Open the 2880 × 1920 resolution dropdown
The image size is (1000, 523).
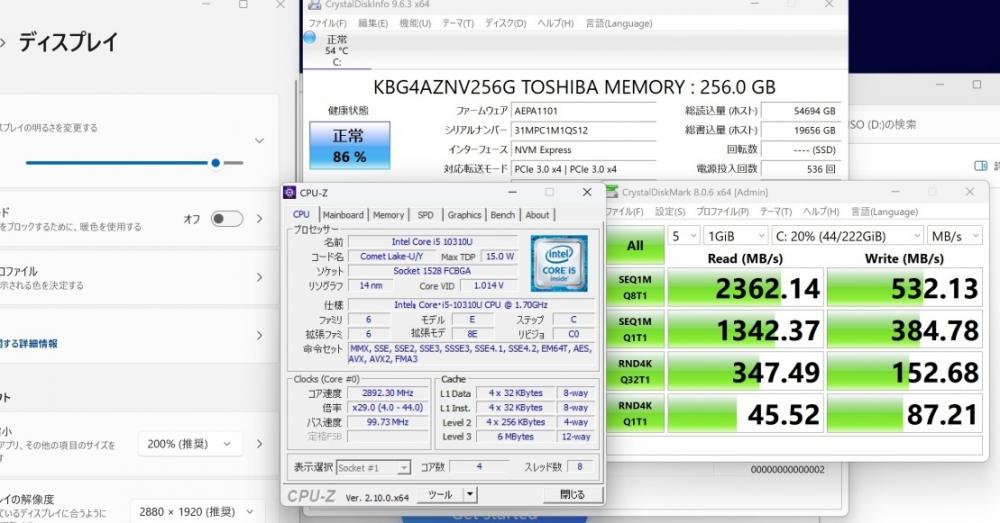tap(198, 512)
